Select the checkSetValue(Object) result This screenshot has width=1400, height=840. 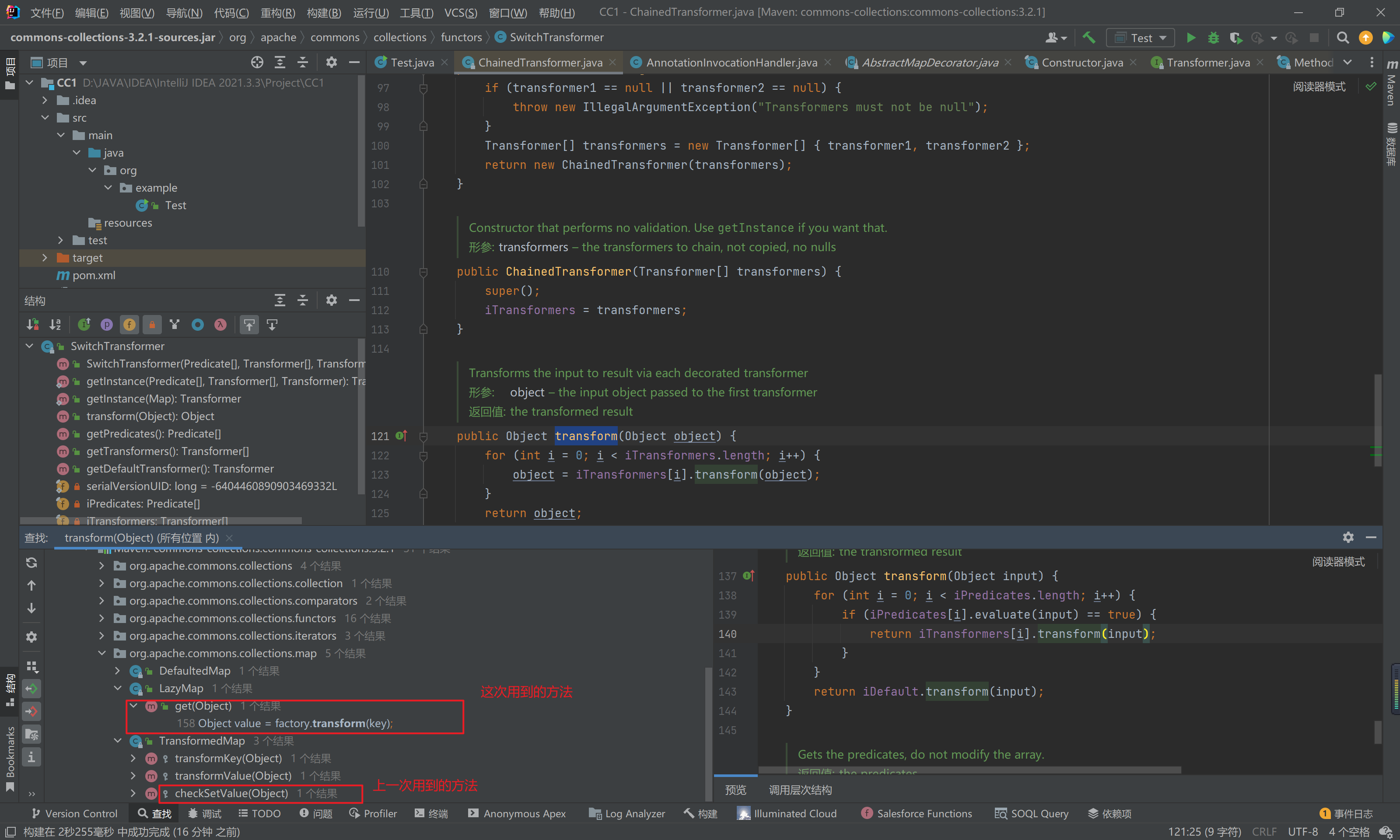click(231, 793)
